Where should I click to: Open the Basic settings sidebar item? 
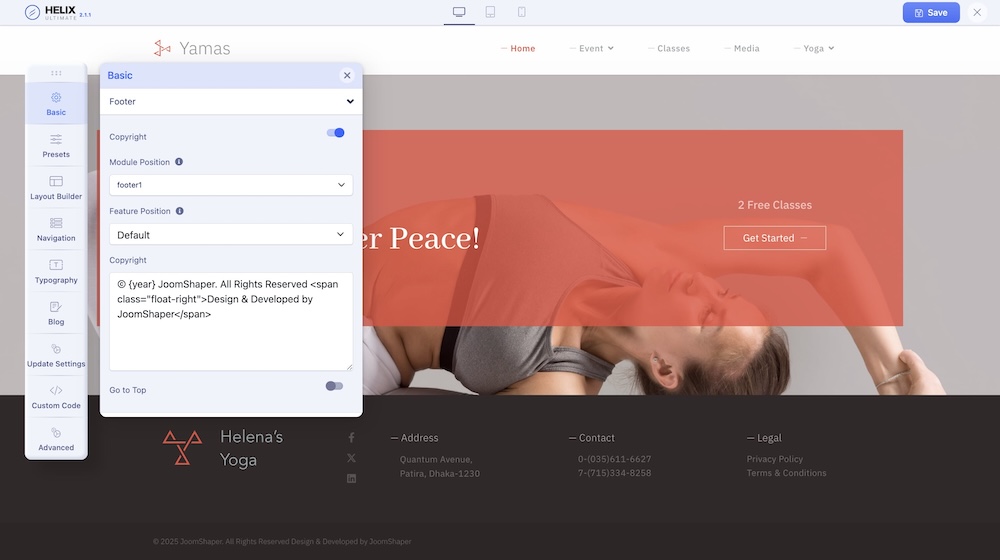coord(56,103)
